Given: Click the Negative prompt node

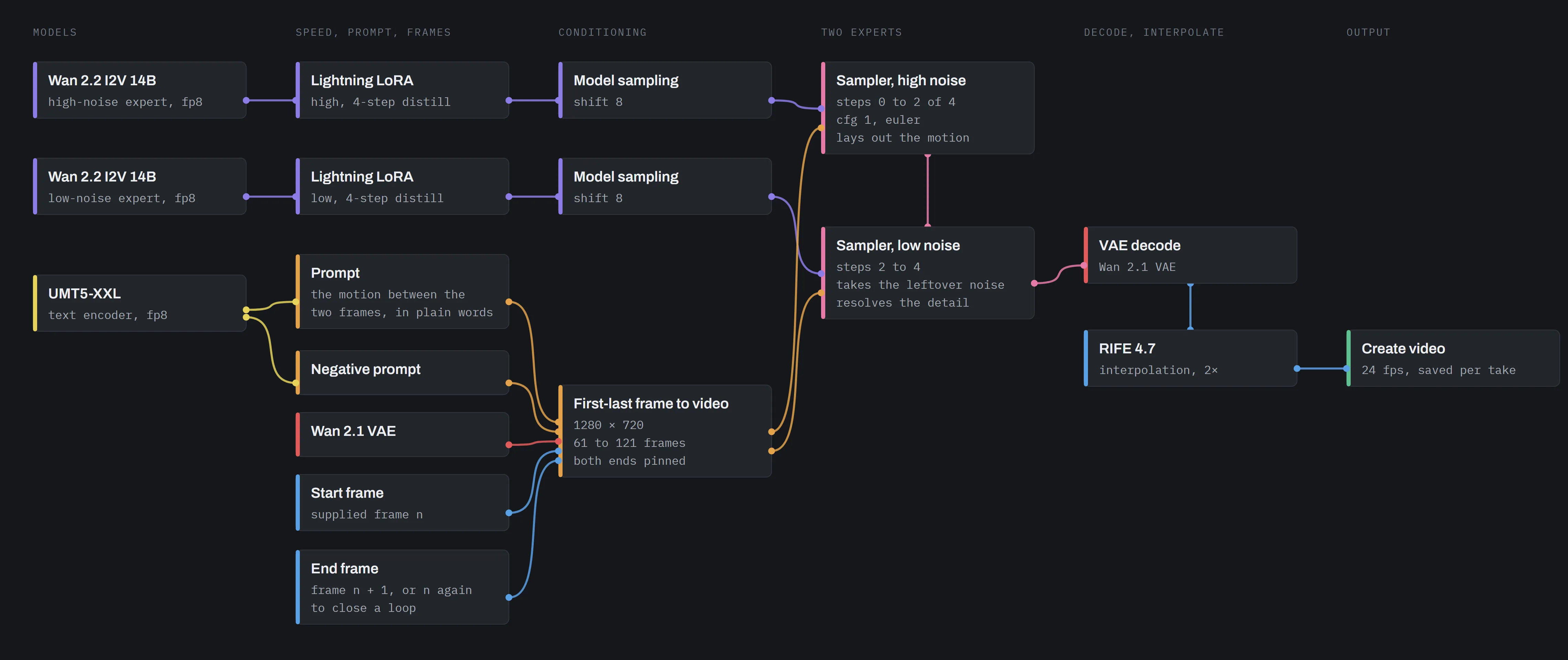Looking at the screenshot, I should click(x=402, y=372).
